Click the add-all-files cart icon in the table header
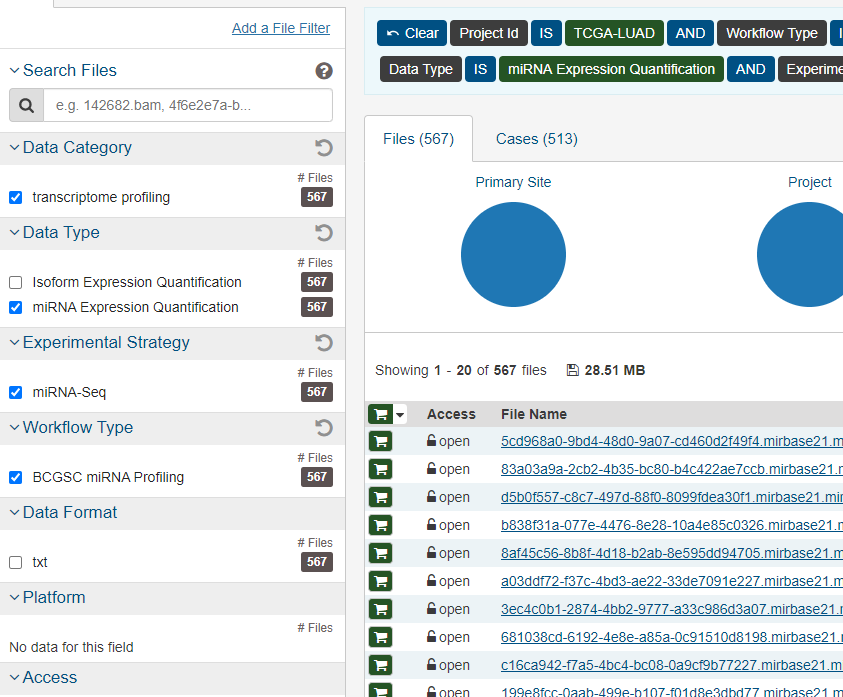843x697 pixels. click(381, 414)
